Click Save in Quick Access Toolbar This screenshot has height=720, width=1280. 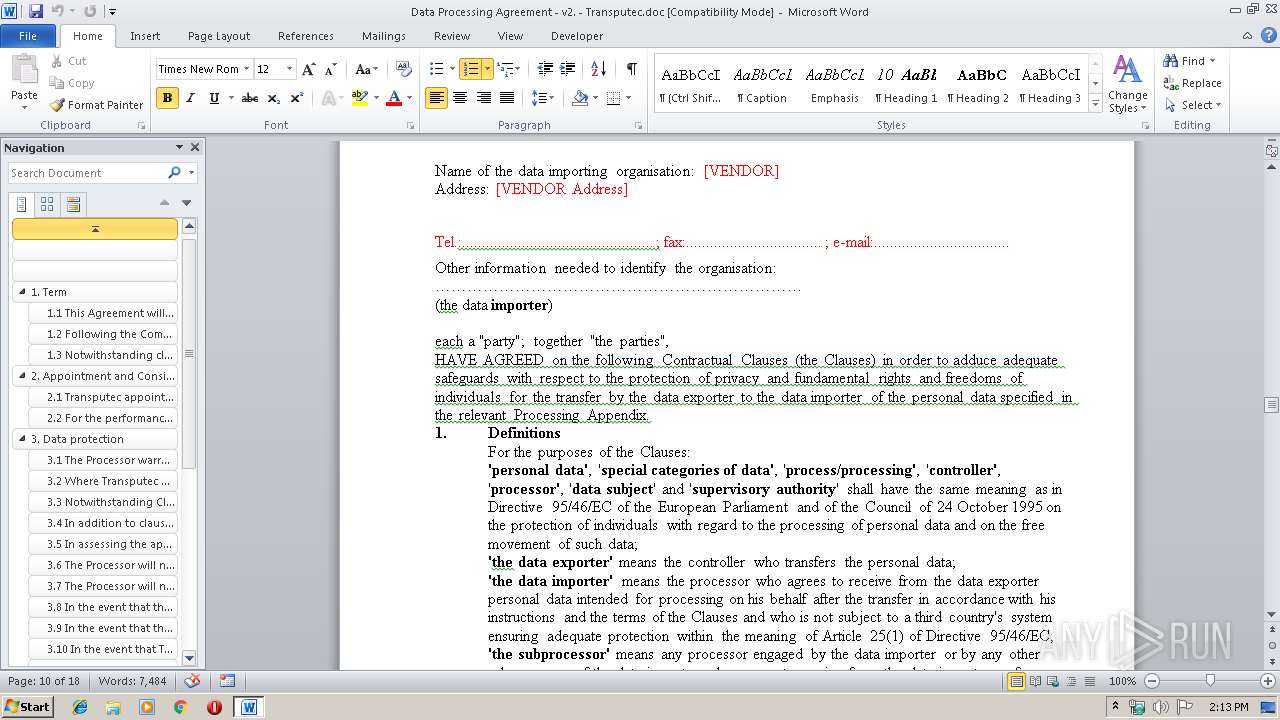[x=36, y=11]
